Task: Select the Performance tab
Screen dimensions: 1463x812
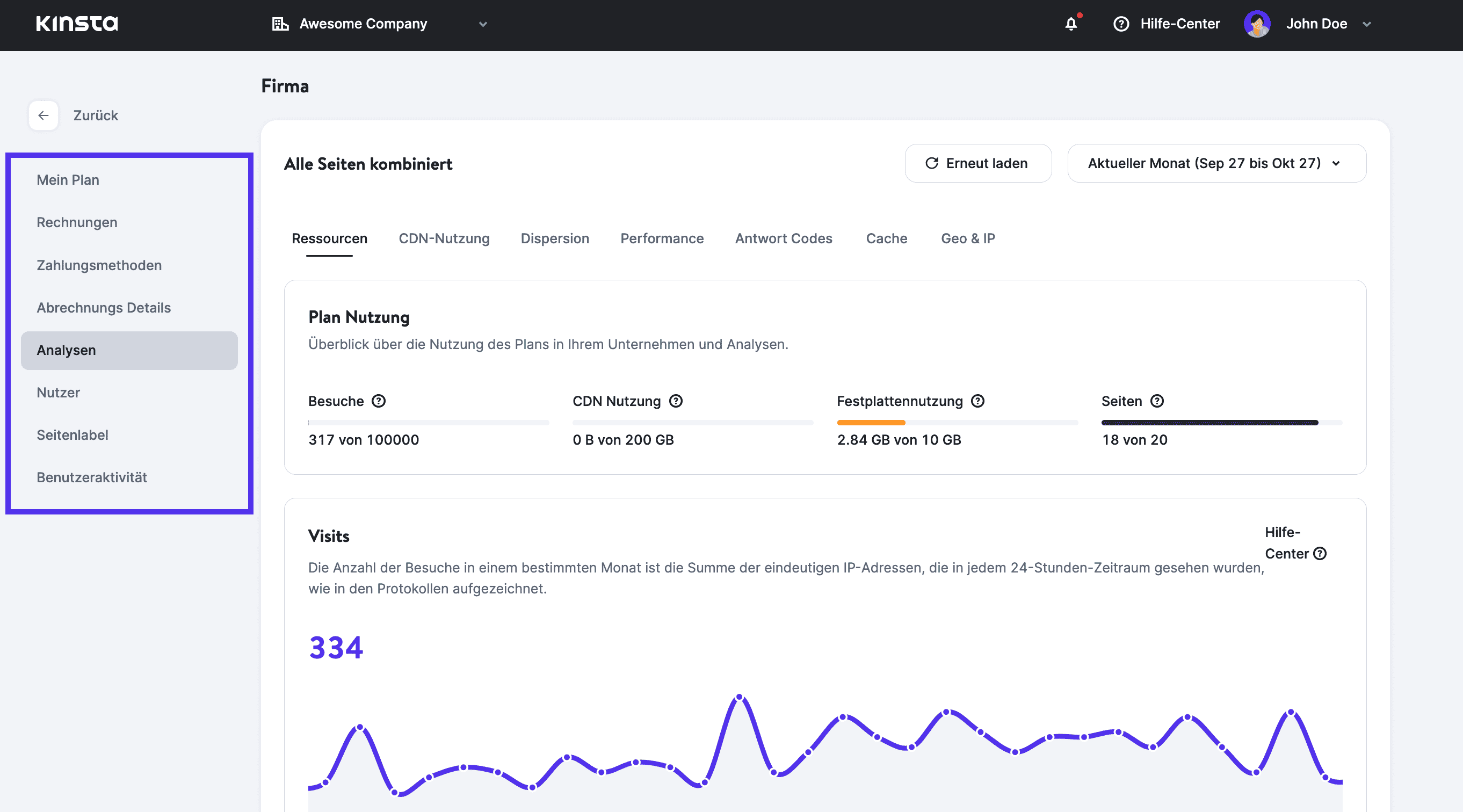Action: pos(662,238)
